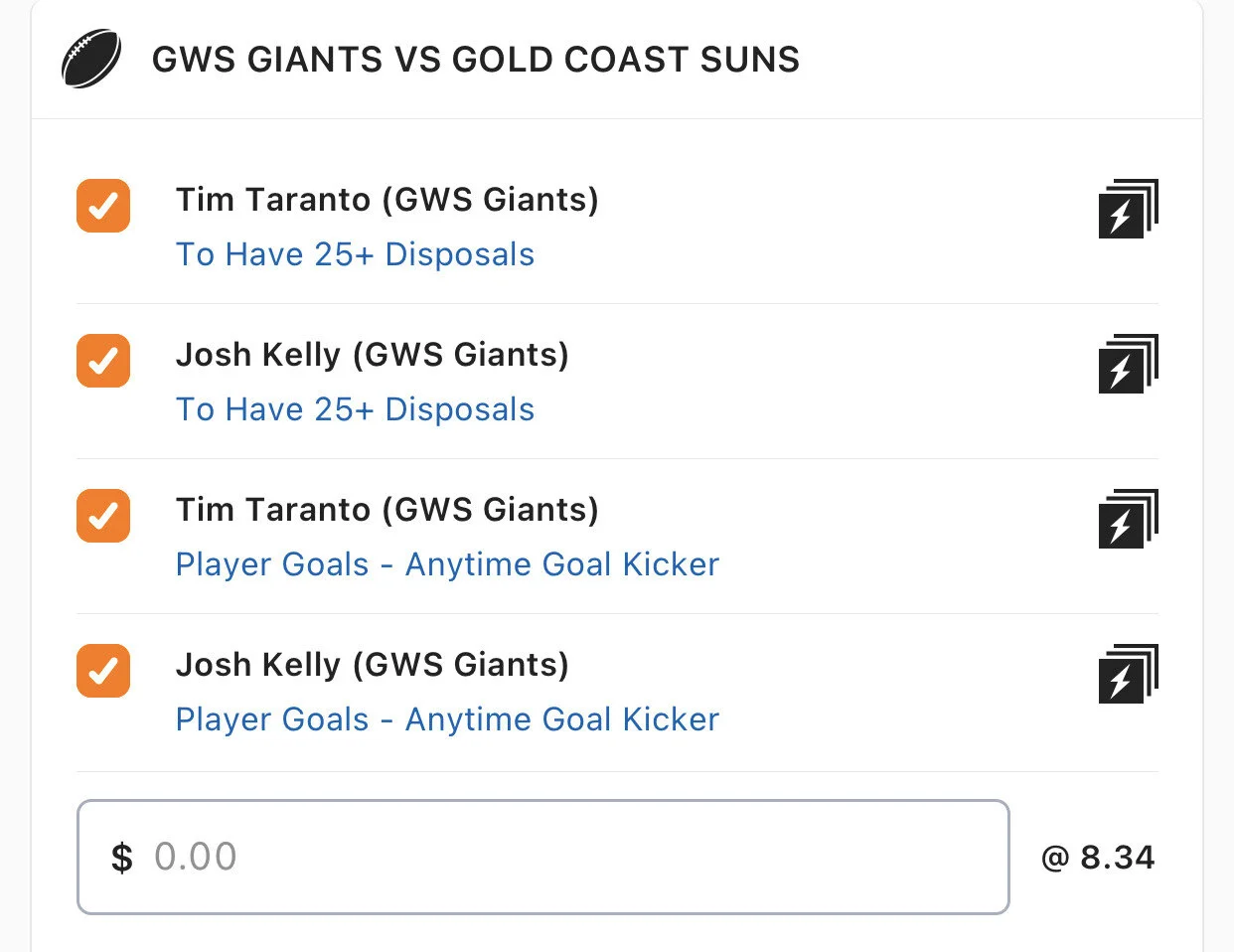This screenshot has width=1234, height=952.
Task: Click the GWS Giants vs Gold Coast Suns title
Action: point(475,60)
